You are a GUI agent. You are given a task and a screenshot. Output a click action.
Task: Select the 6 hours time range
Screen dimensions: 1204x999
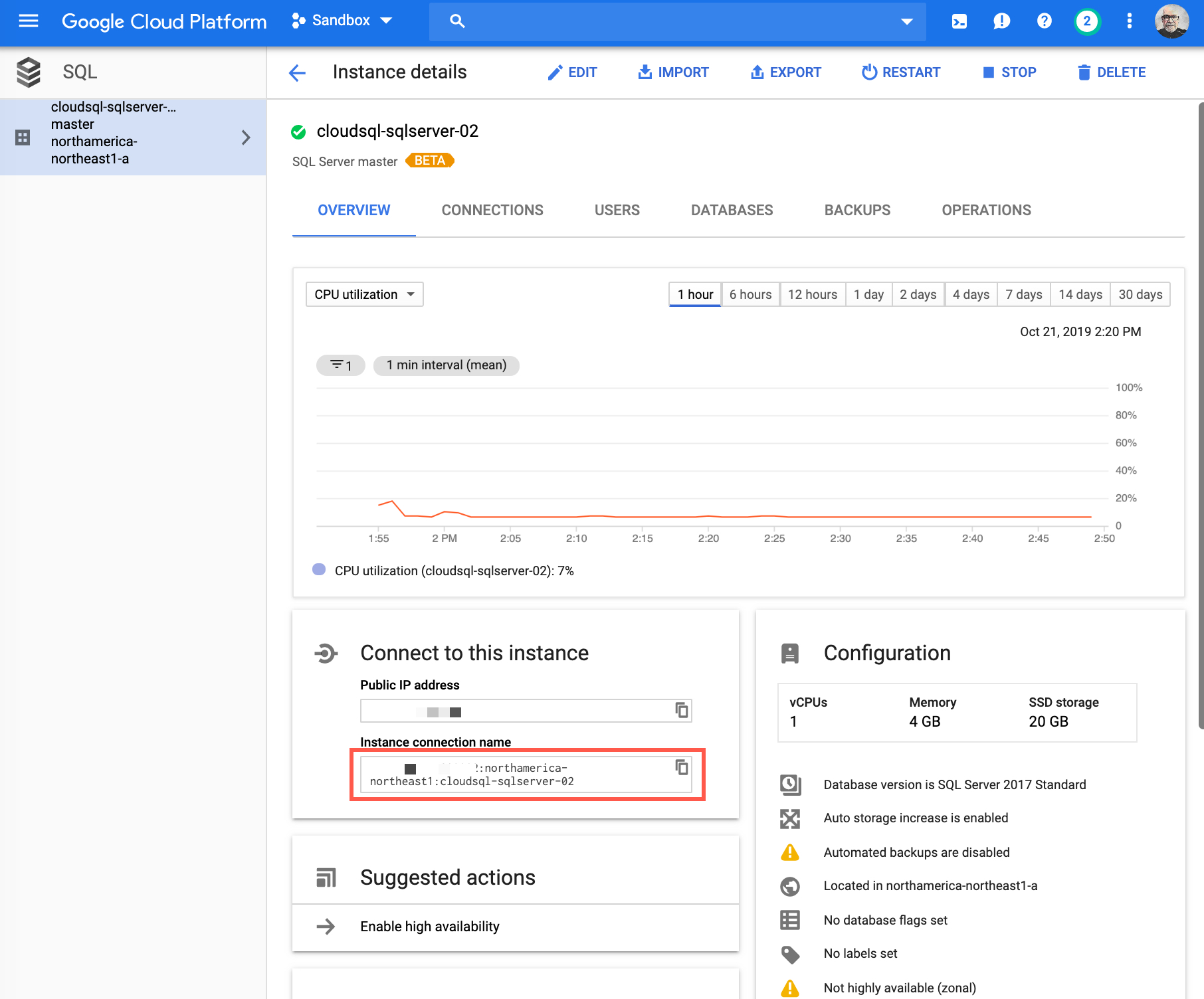click(x=750, y=294)
